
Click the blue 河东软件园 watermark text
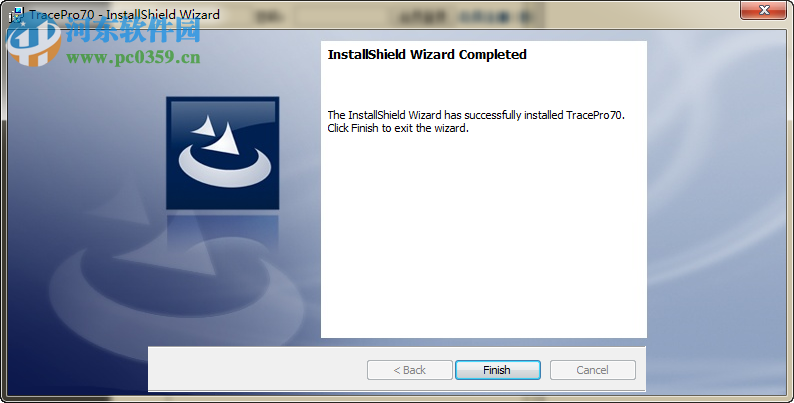pos(133,31)
